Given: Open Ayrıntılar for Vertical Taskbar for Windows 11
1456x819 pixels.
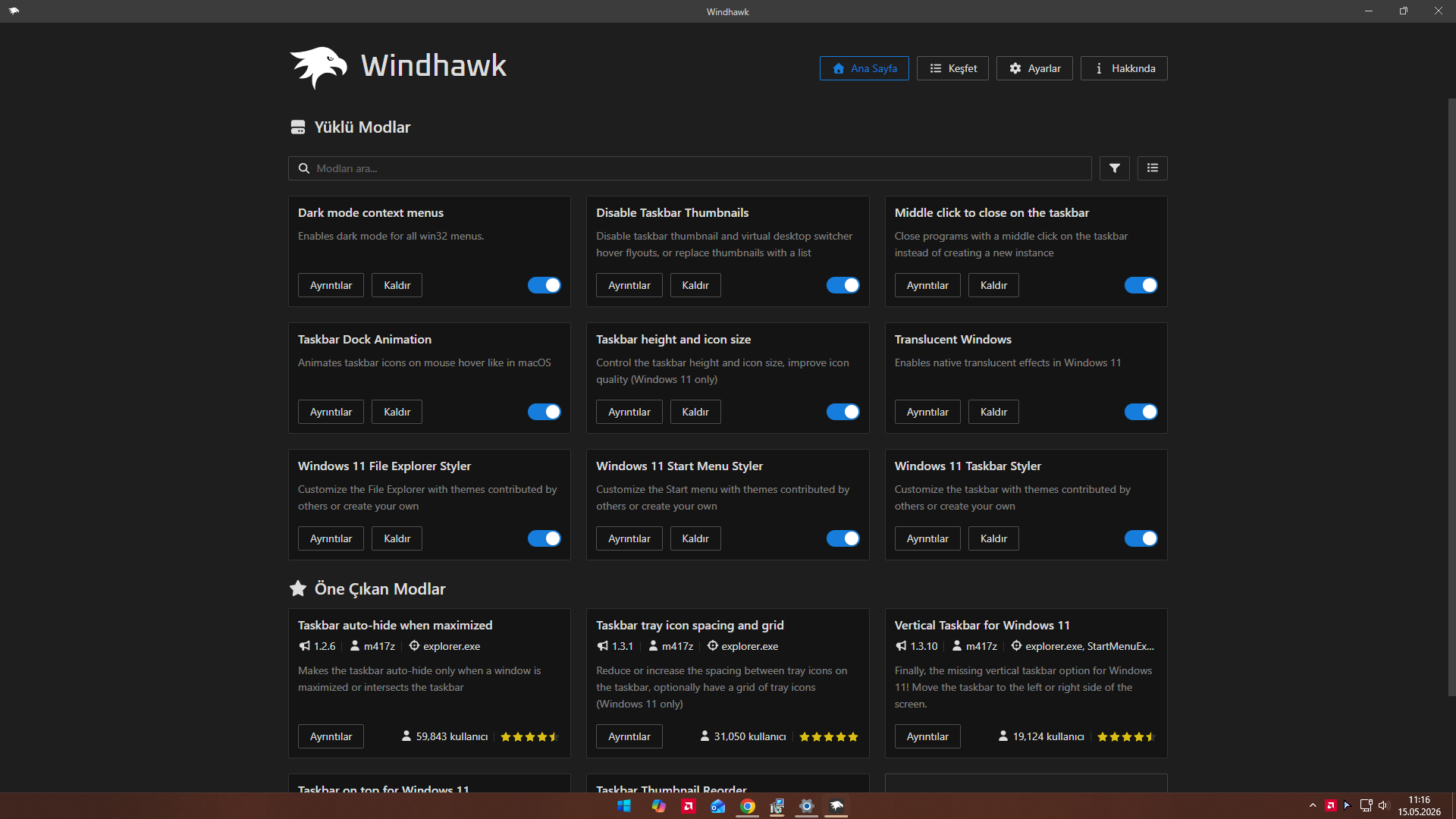Looking at the screenshot, I should point(927,736).
